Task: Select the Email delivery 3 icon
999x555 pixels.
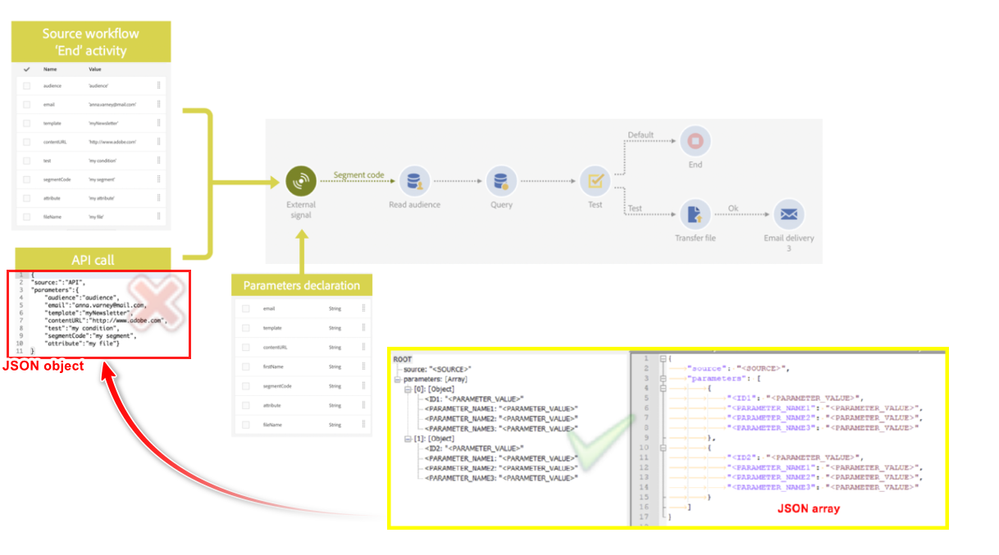Action: [x=789, y=214]
